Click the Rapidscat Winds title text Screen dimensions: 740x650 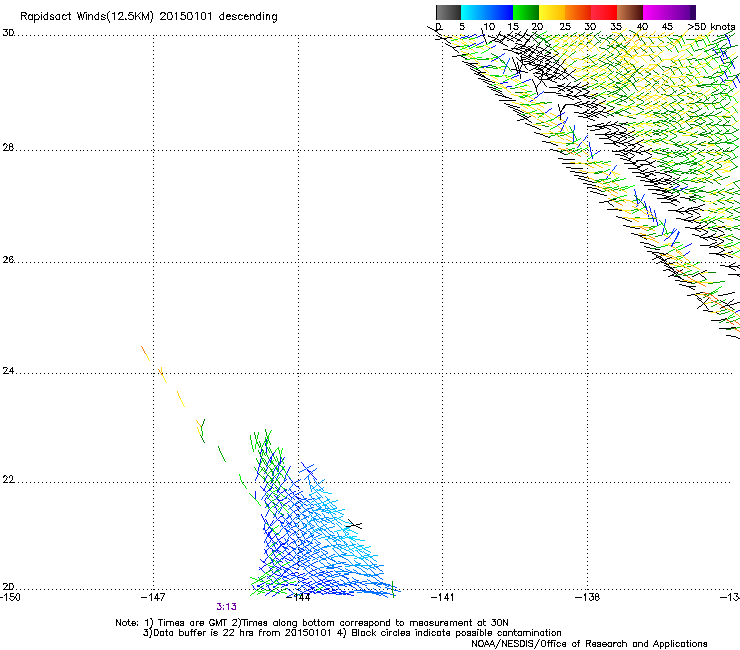click(x=149, y=17)
